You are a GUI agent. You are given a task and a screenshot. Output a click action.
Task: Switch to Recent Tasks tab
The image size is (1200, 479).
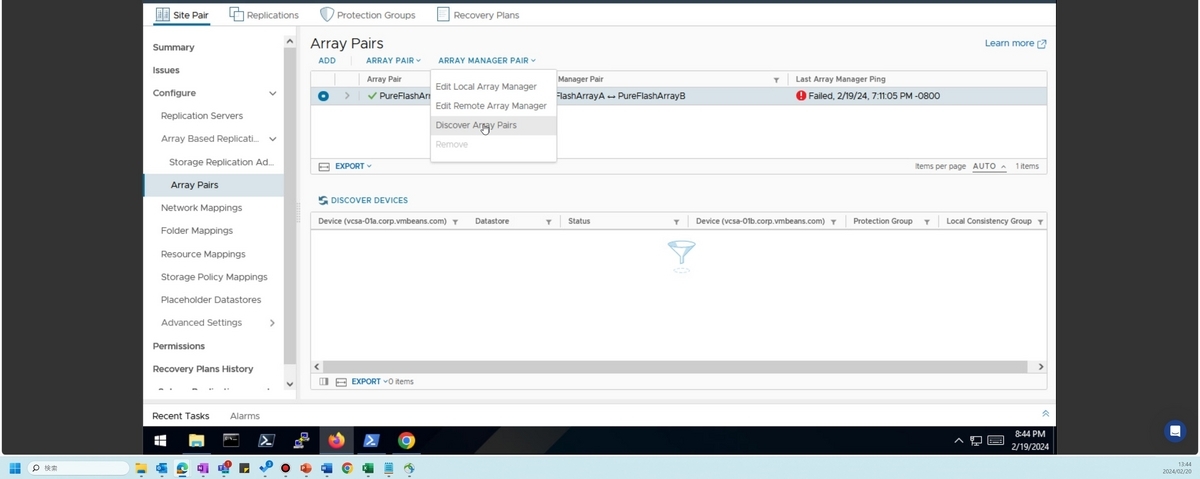coord(181,416)
